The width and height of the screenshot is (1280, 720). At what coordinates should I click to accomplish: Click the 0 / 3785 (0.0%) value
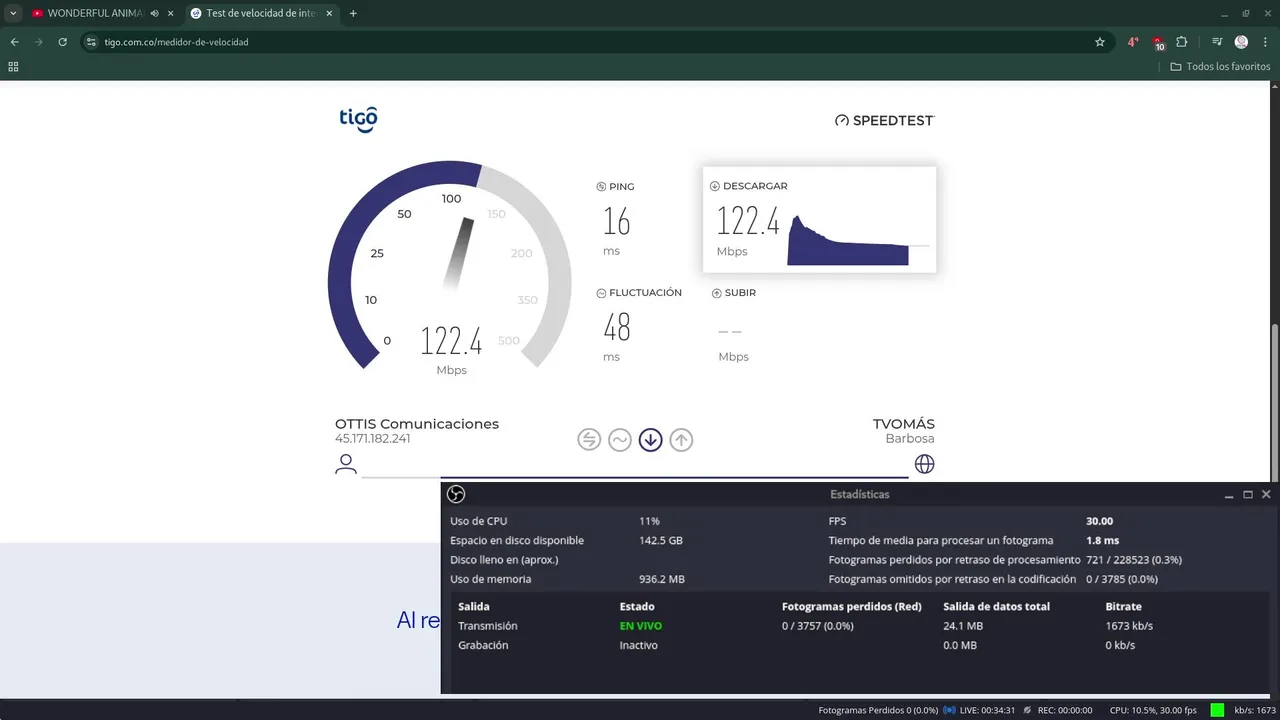[1122, 579]
